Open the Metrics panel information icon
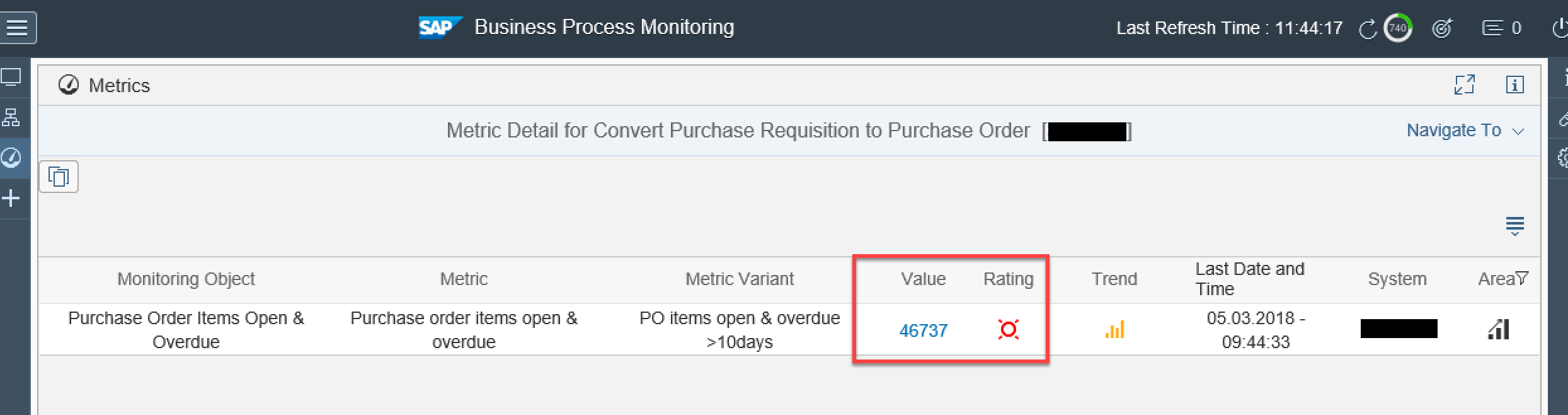1568x415 pixels. pyautogui.click(x=1514, y=85)
